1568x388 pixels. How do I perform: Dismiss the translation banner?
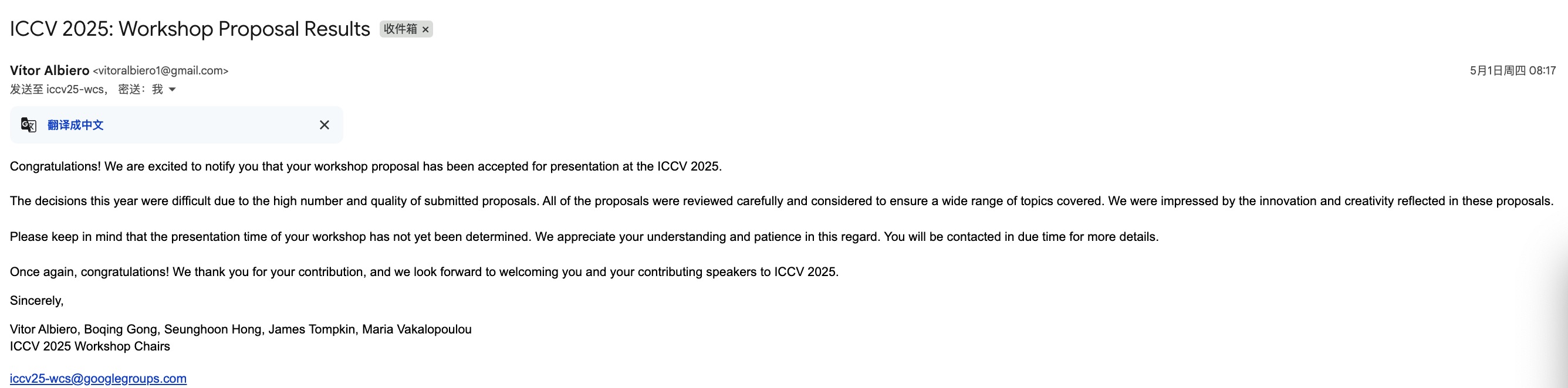325,125
